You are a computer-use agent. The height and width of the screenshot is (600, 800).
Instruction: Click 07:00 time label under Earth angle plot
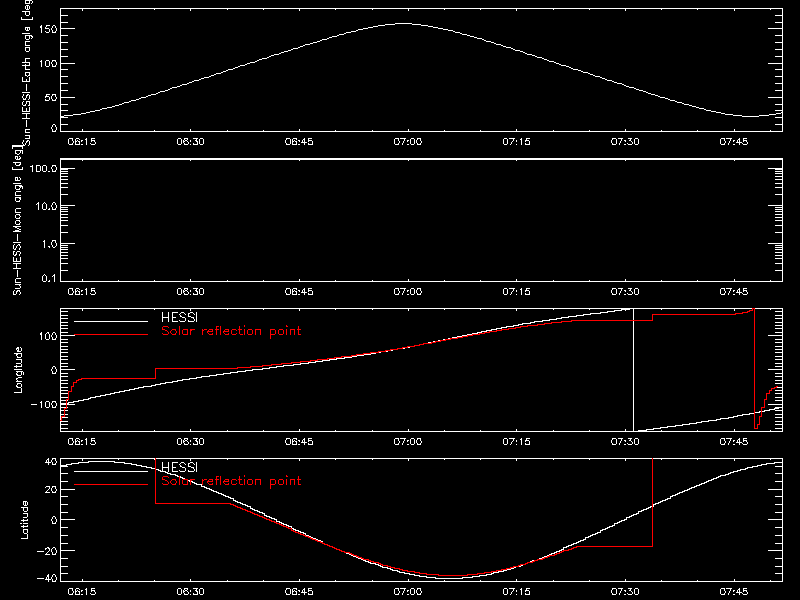(x=408, y=141)
